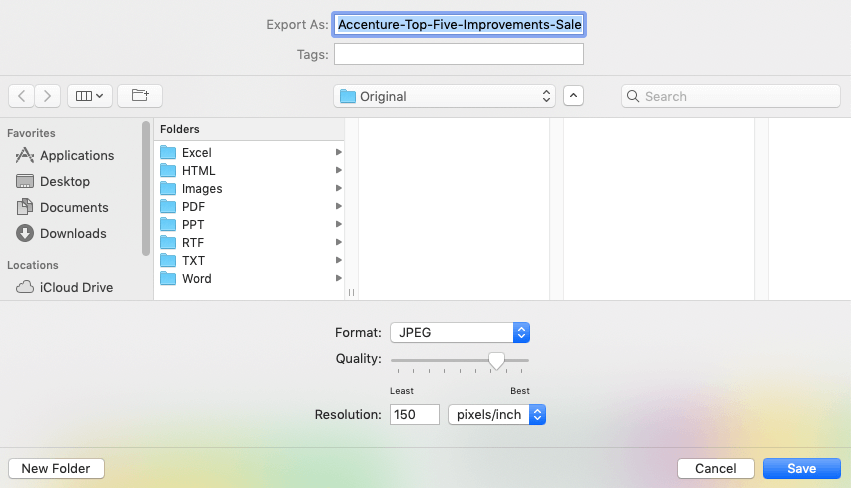Image resolution: width=851 pixels, height=488 pixels.
Task: Expand the Excel folder
Action: coord(196,152)
